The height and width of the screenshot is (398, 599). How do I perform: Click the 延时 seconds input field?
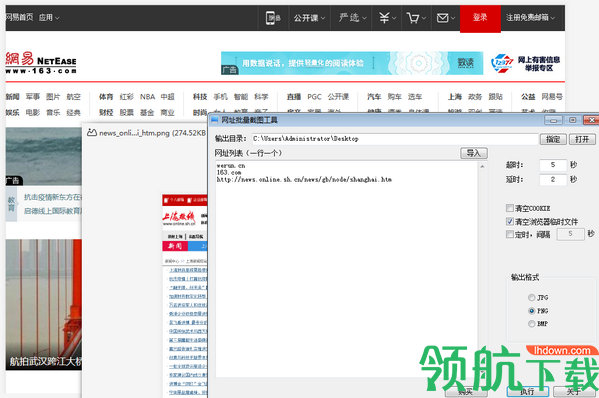tap(553, 179)
